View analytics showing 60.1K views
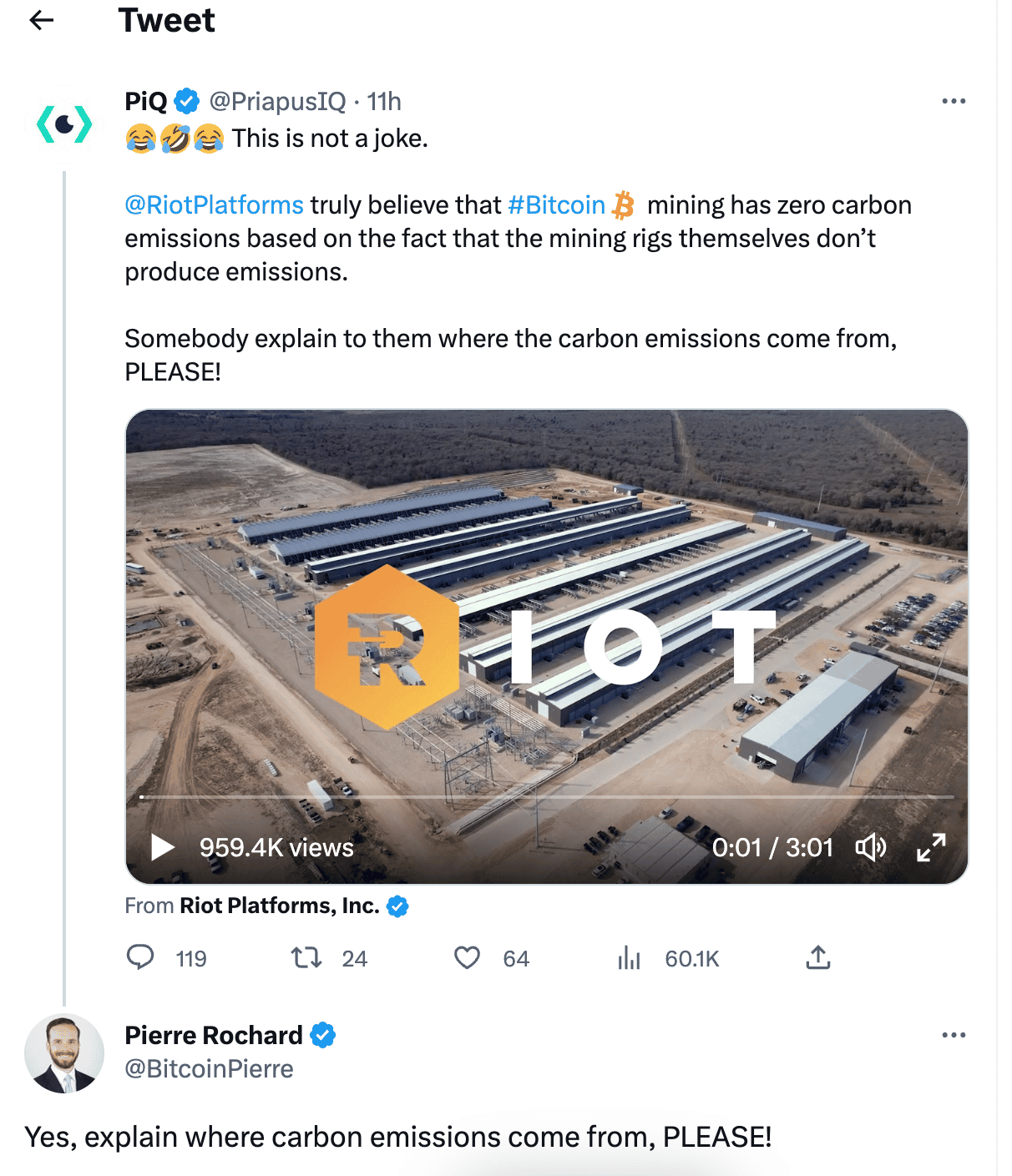The image size is (1012, 1176). 630,958
